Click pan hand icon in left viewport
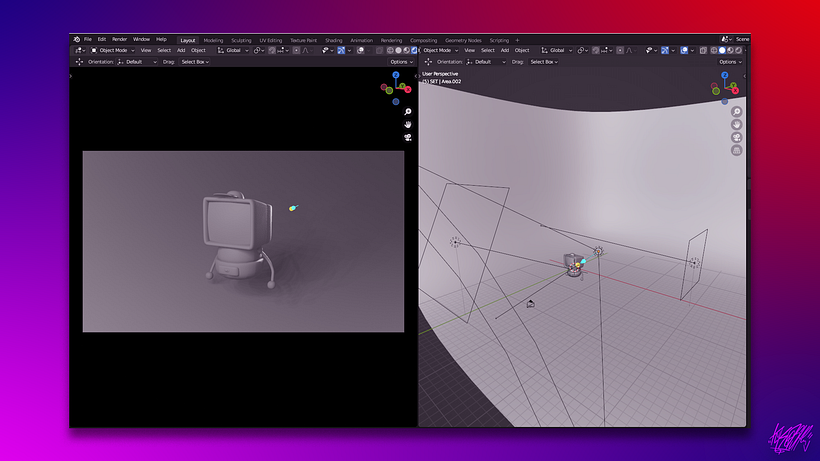The height and width of the screenshot is (461, 820). click(408, 124)
